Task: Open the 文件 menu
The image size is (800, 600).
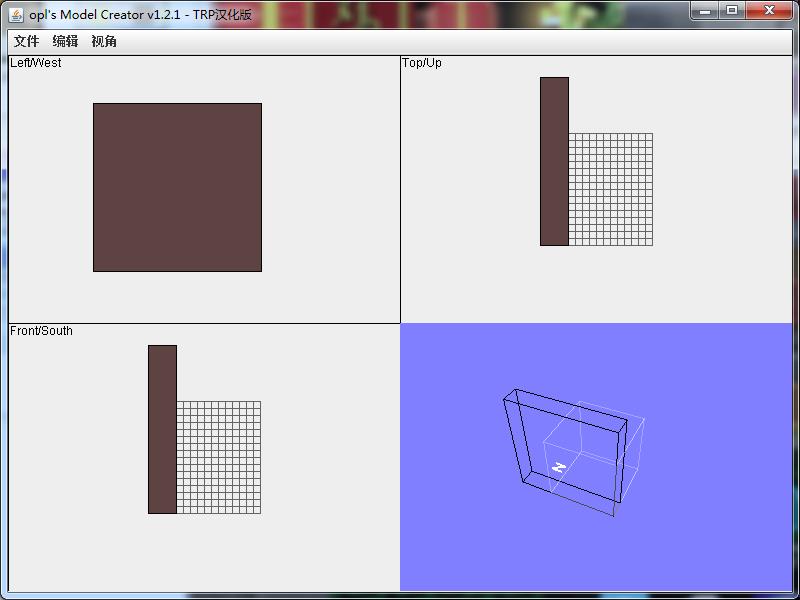Action: (x=26, y=41)
